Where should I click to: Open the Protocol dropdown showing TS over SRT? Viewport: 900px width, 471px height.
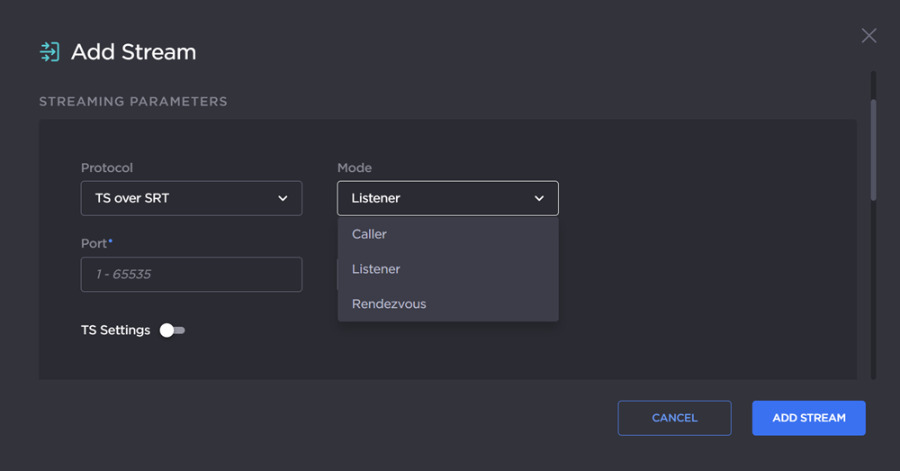coord(191,198)
